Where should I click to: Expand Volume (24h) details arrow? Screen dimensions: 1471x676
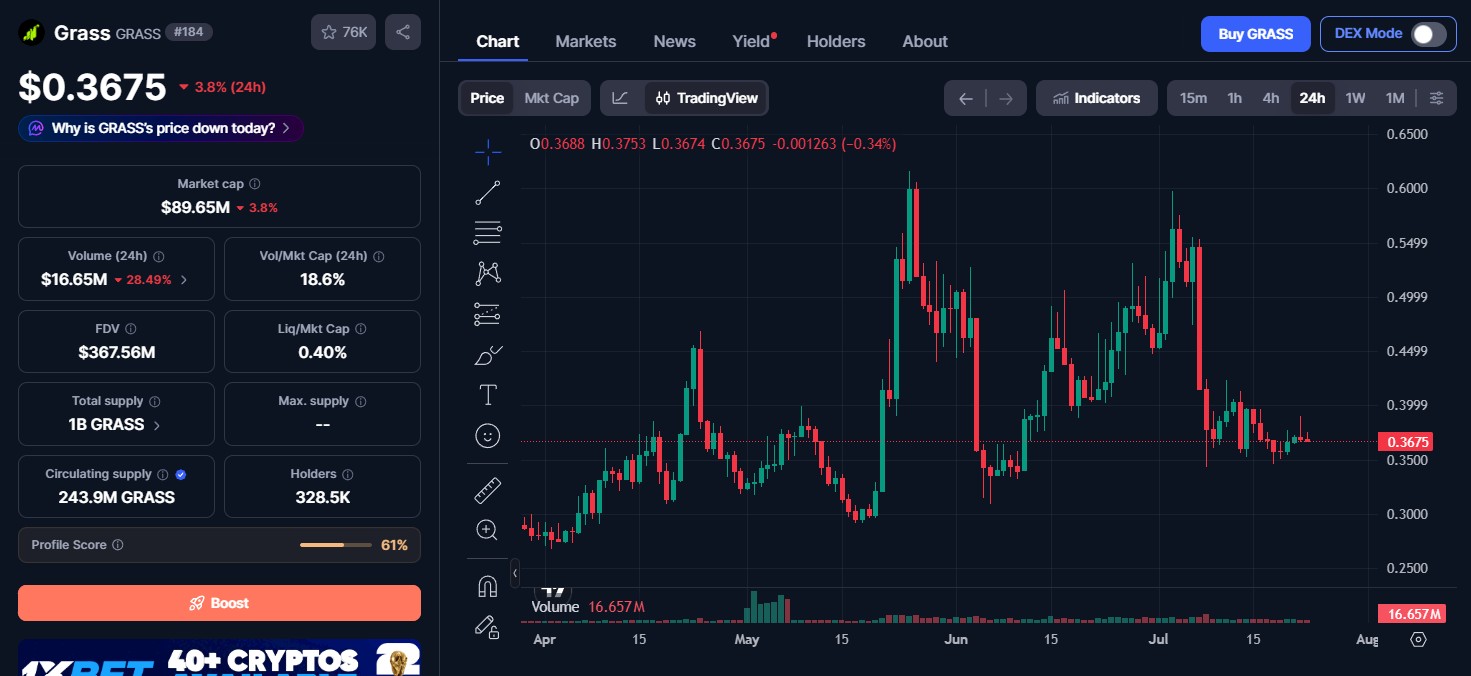click(182, 279)
